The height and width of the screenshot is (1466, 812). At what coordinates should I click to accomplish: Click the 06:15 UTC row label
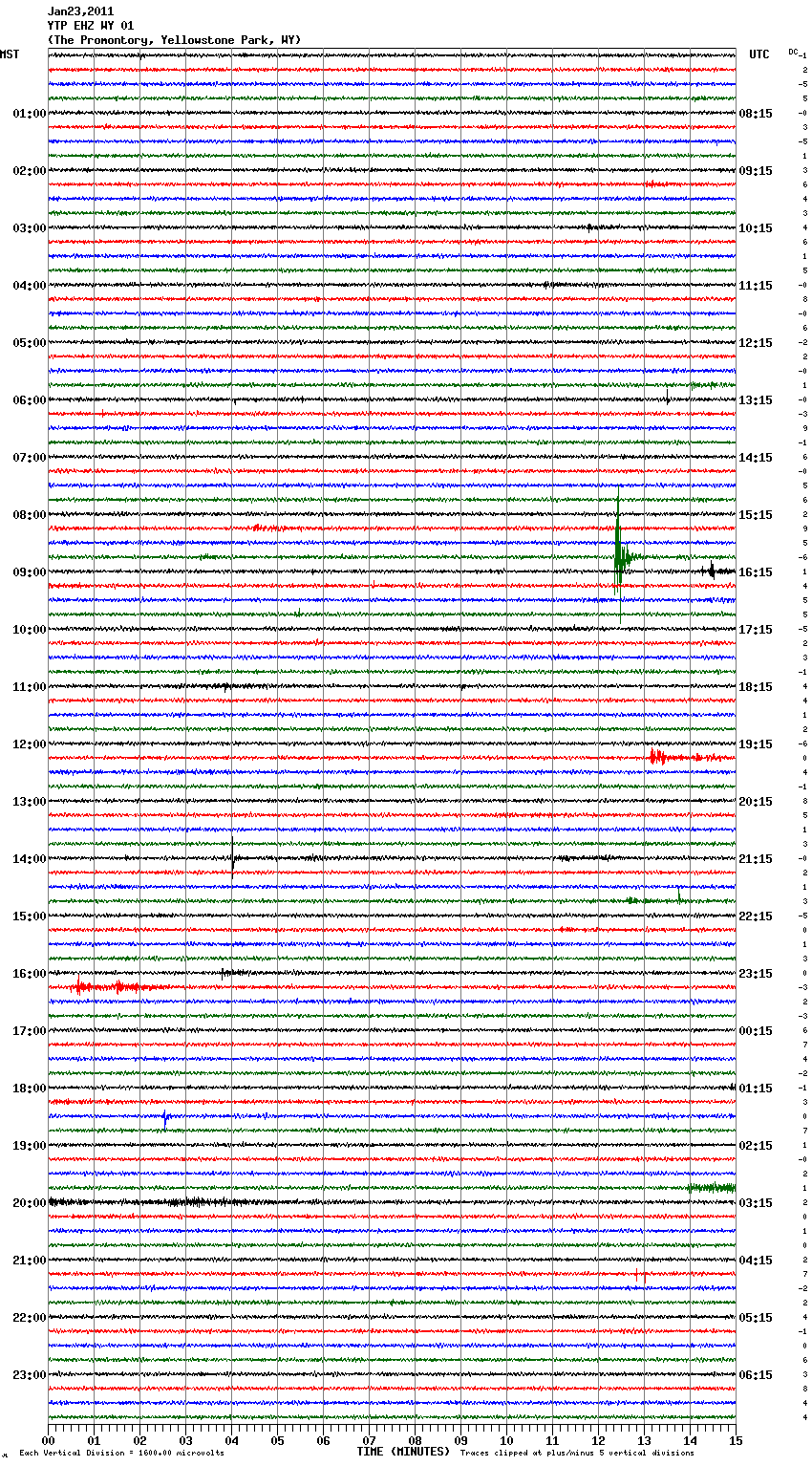click(x=756, y=1375)
